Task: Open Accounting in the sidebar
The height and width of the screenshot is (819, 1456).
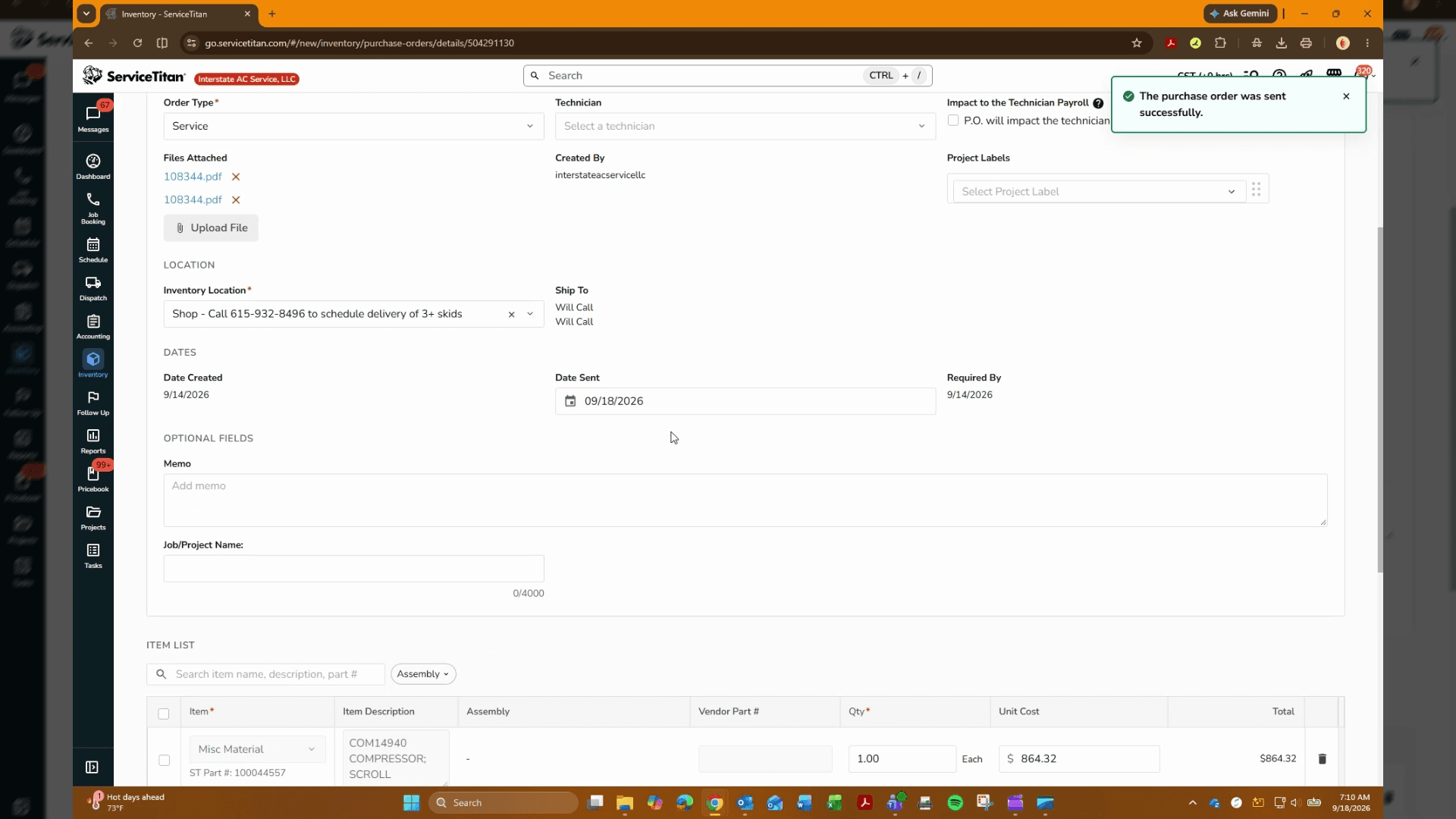Action: (93, 326)
